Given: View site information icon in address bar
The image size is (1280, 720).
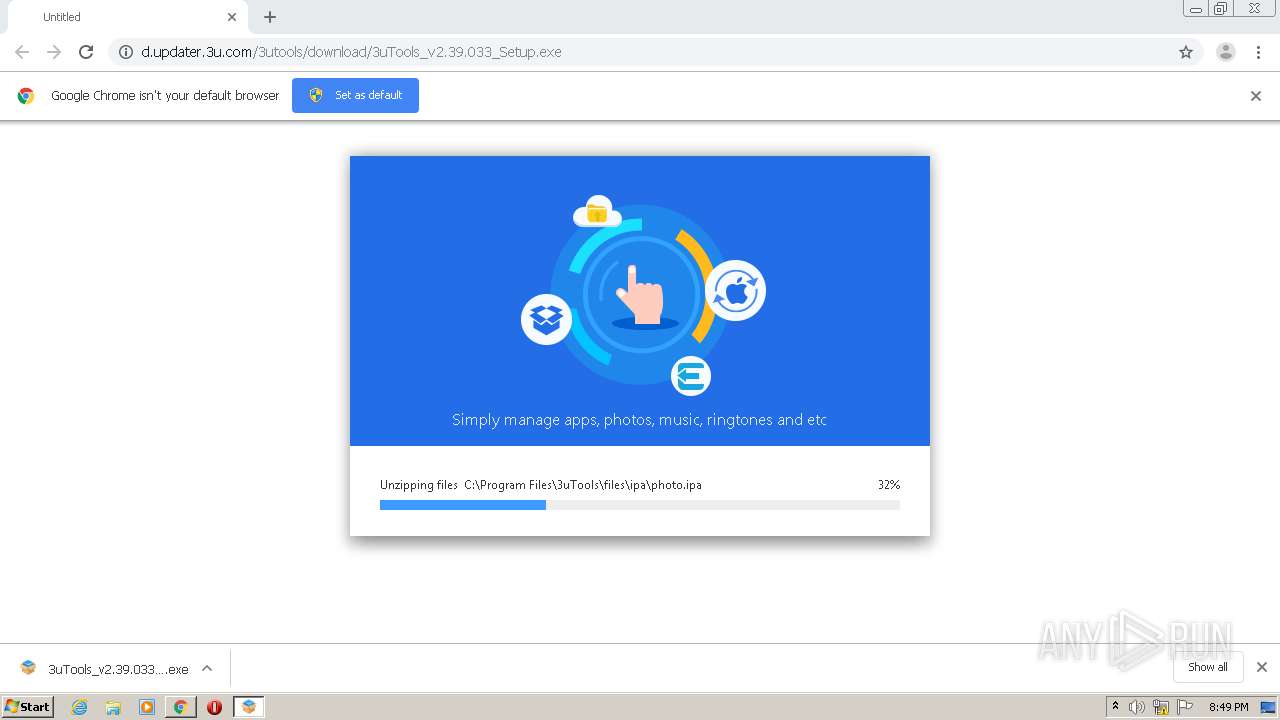Looking at the screenshot, I should (x=126, y=52).
